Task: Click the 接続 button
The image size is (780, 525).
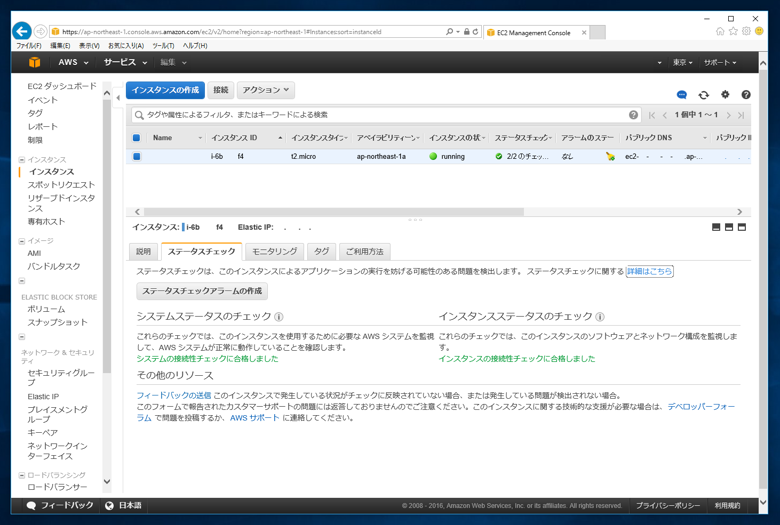Action: [221, 90]
